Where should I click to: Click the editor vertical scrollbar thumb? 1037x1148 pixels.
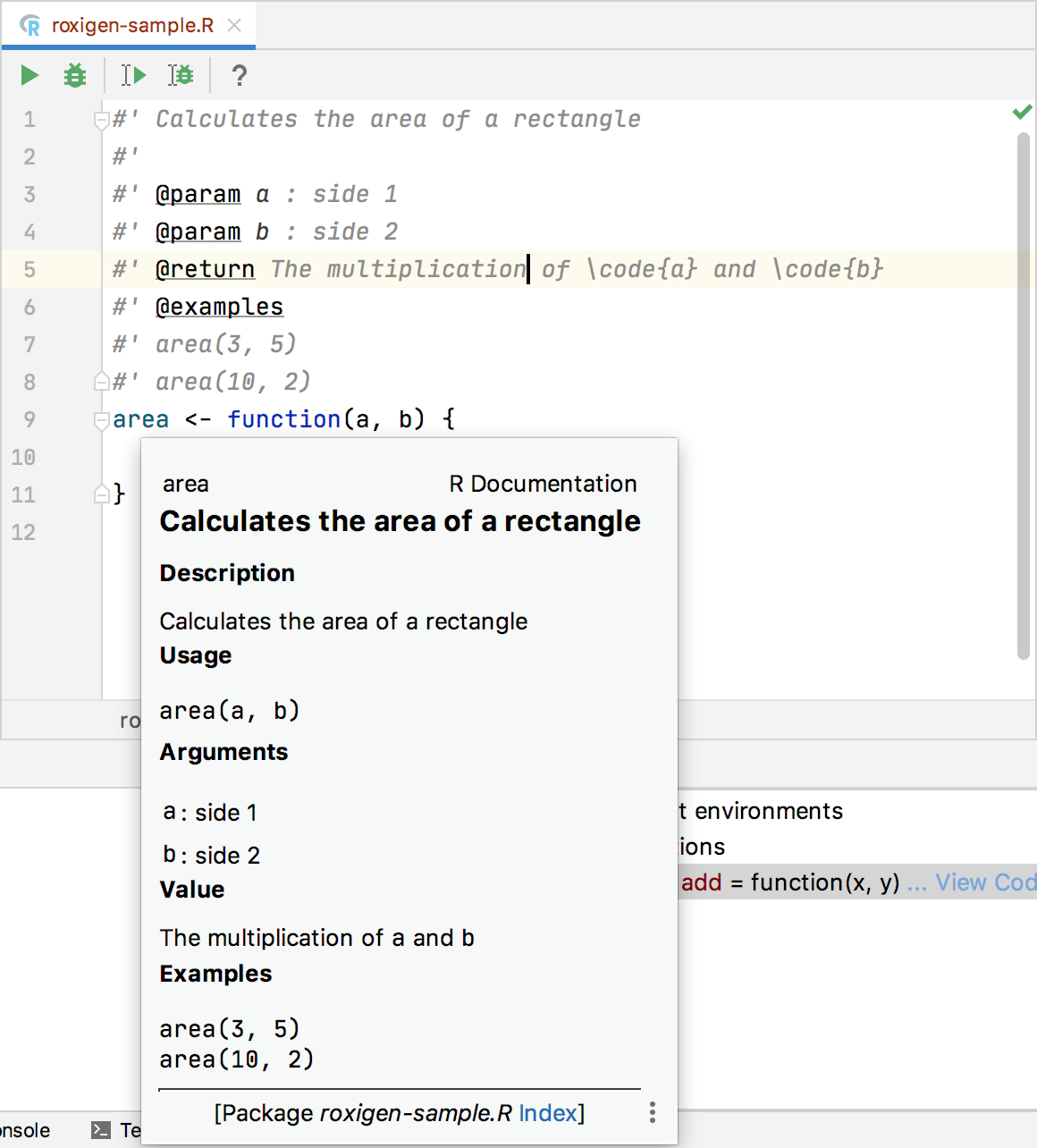1024,396
